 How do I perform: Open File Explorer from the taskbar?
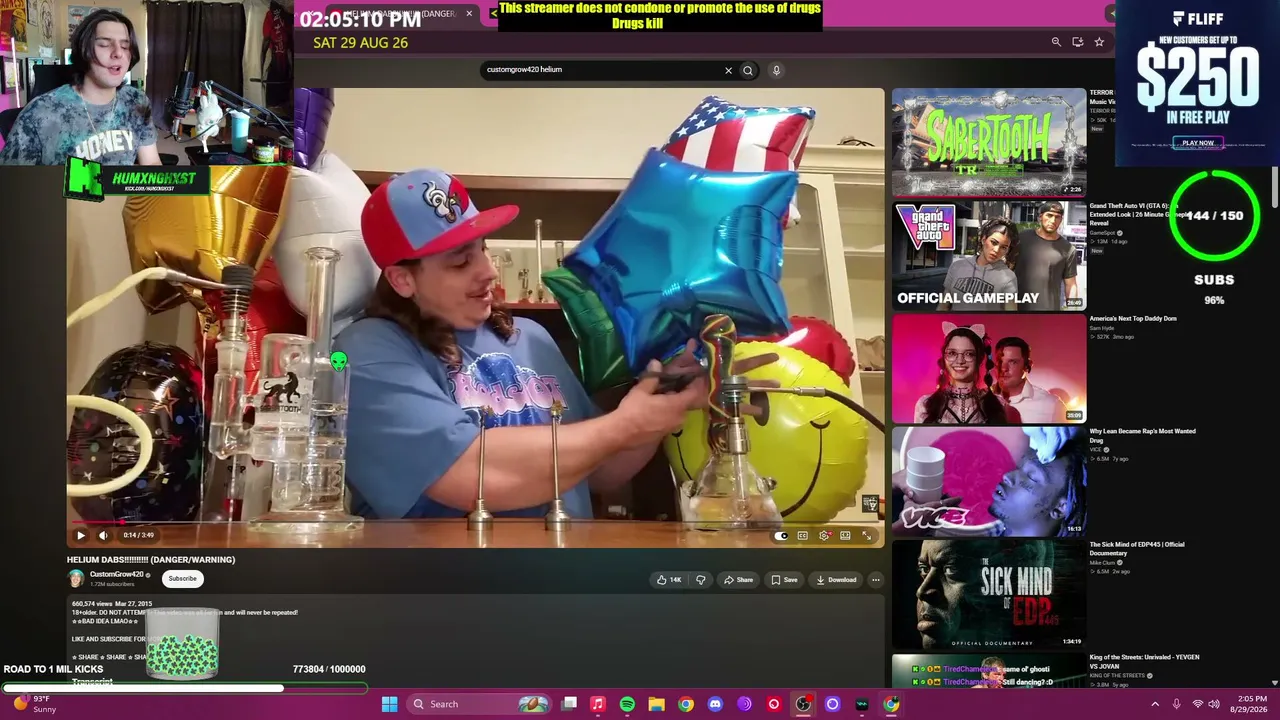(x=656, y=704)
